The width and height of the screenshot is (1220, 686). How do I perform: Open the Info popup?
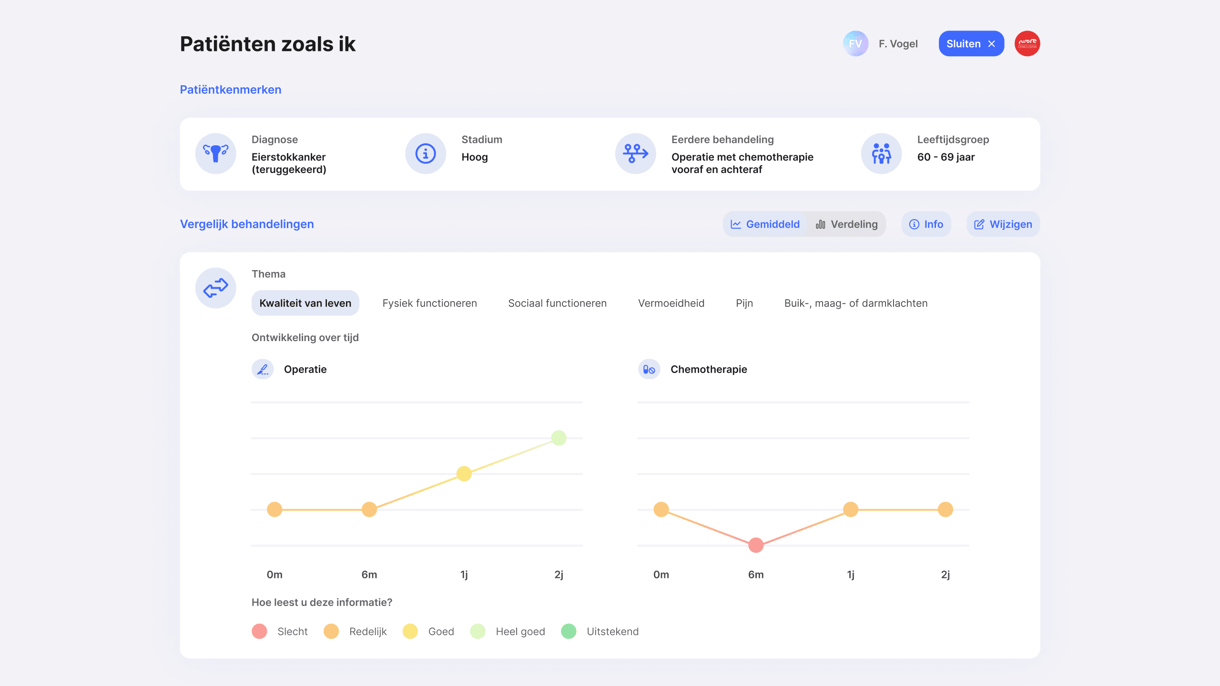(x=926, y=224)
